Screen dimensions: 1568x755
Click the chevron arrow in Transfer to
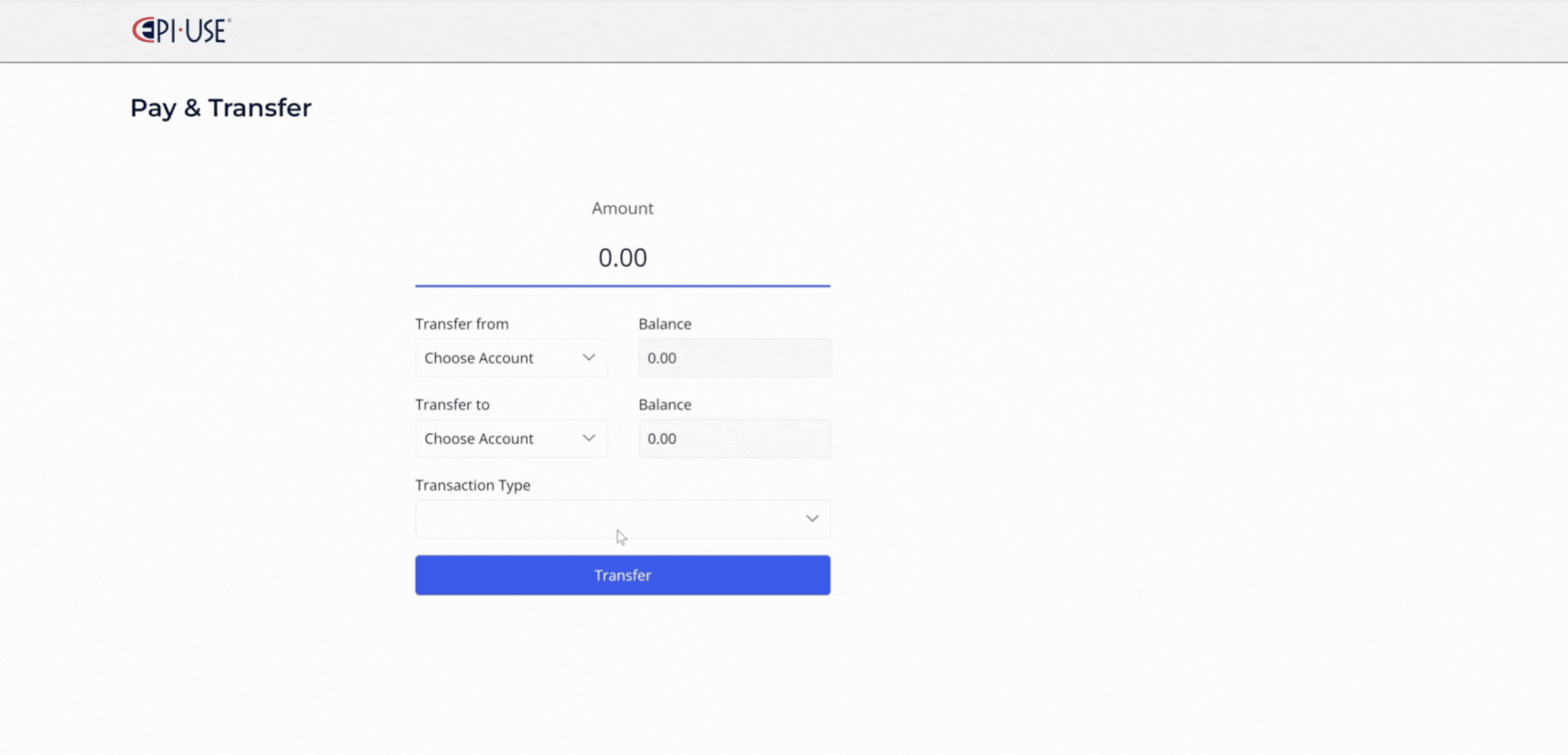tap(588, 438)
